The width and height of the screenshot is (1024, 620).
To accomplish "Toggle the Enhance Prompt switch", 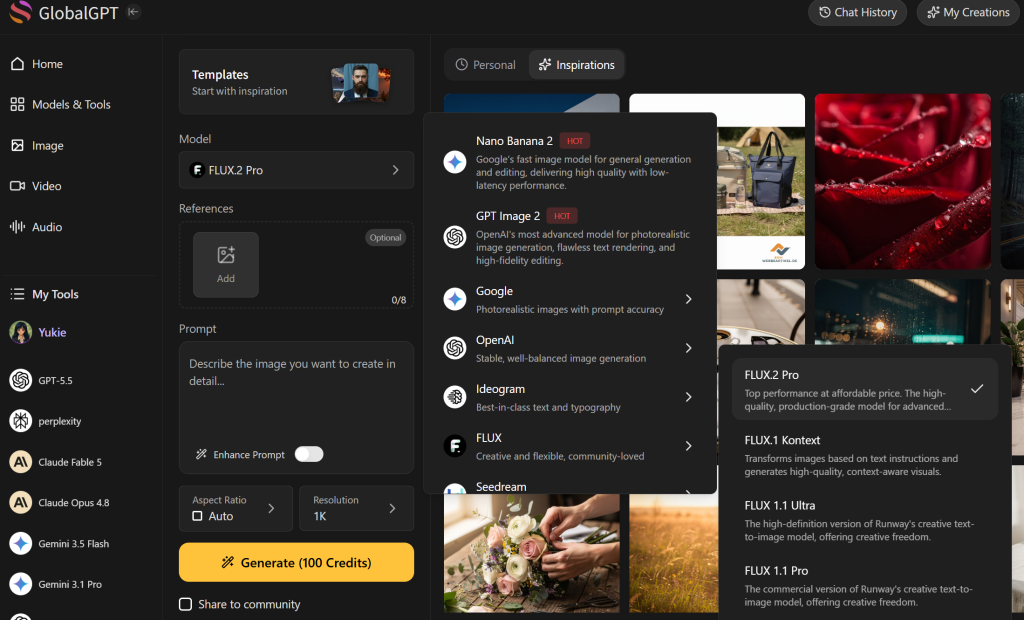I will (x=309, y=454).
